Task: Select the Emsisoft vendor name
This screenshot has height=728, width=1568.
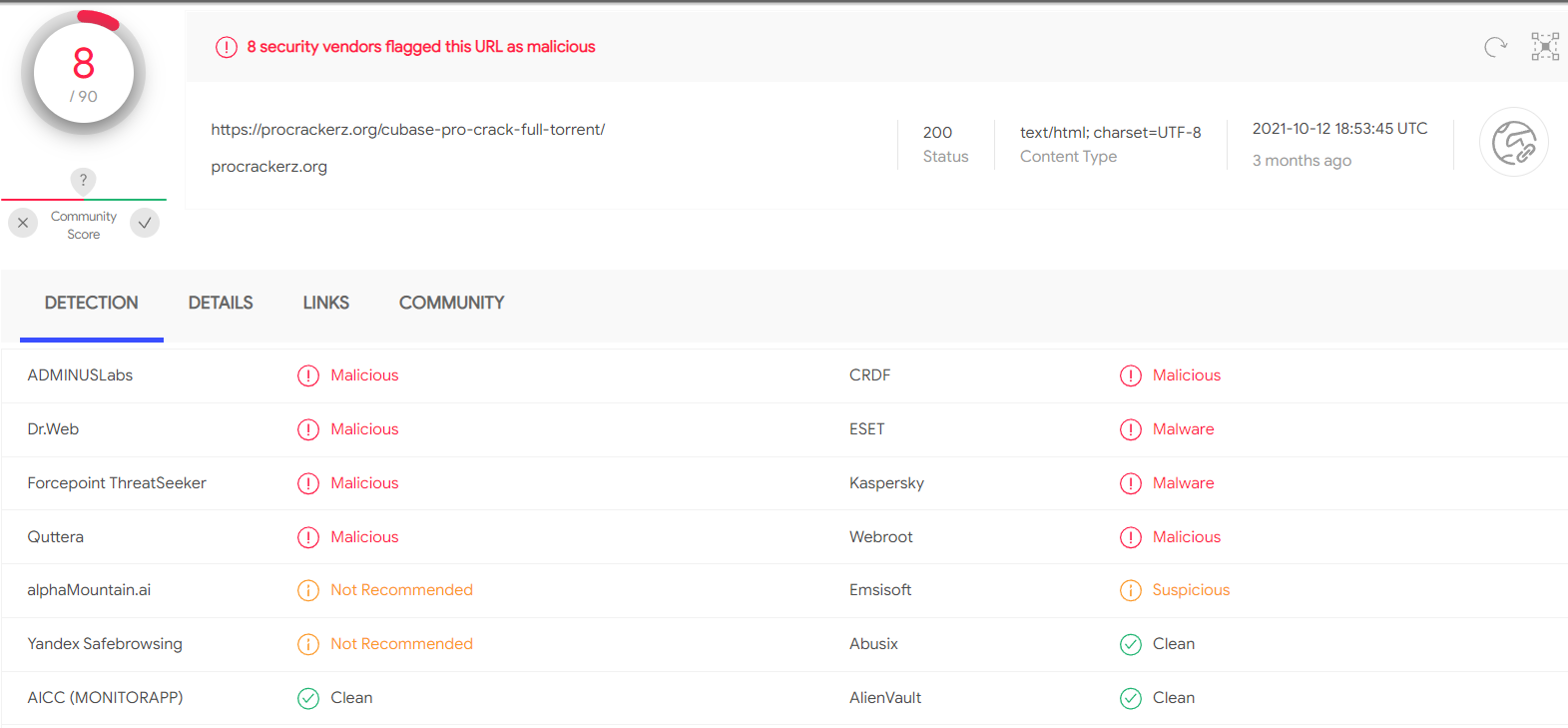Action: 880,590
